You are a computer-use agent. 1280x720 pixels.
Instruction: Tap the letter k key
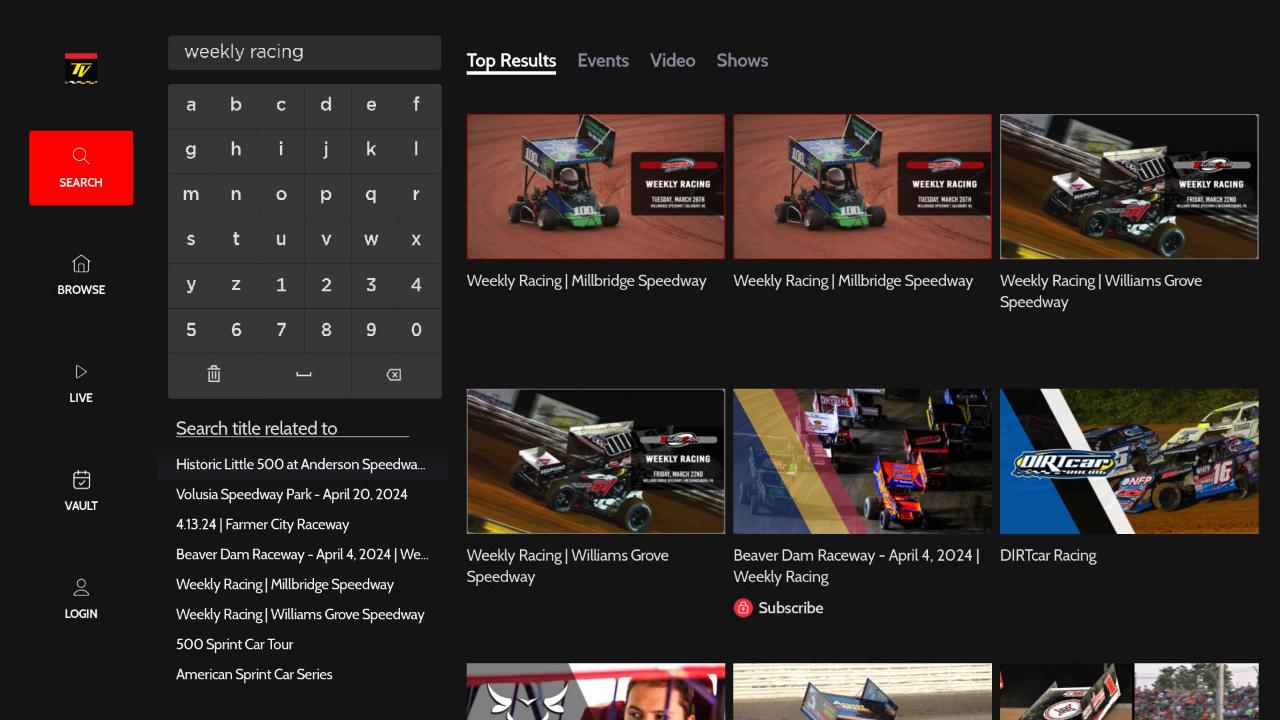[371, 150]
